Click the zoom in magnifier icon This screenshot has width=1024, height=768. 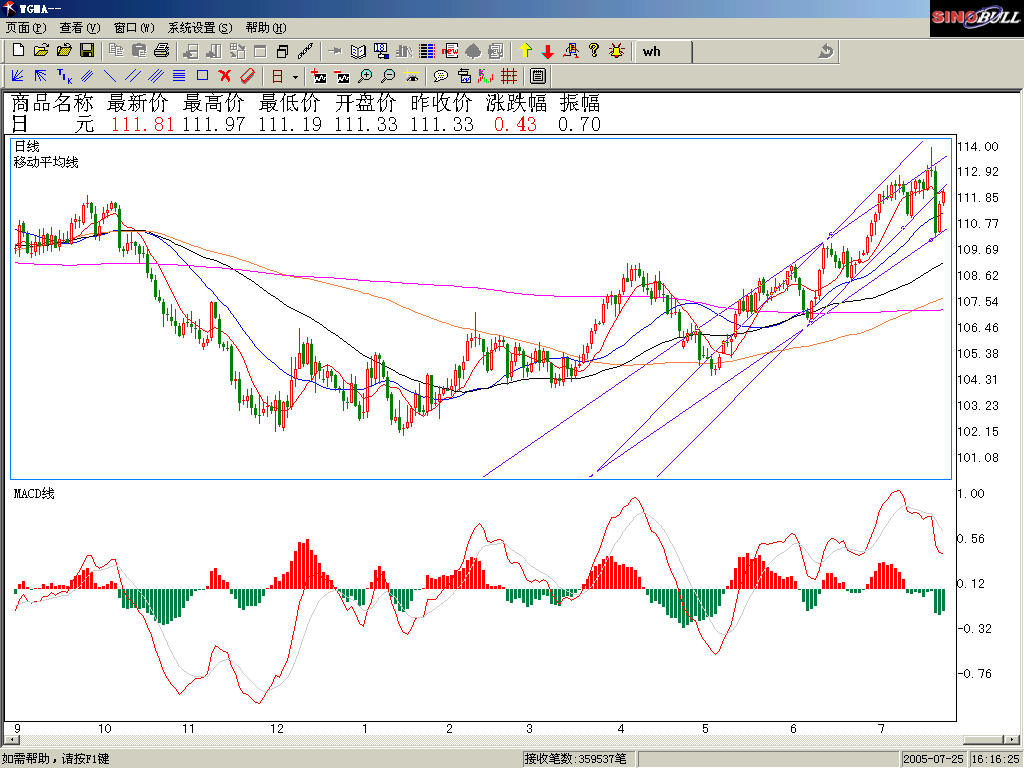pos(365,76)
